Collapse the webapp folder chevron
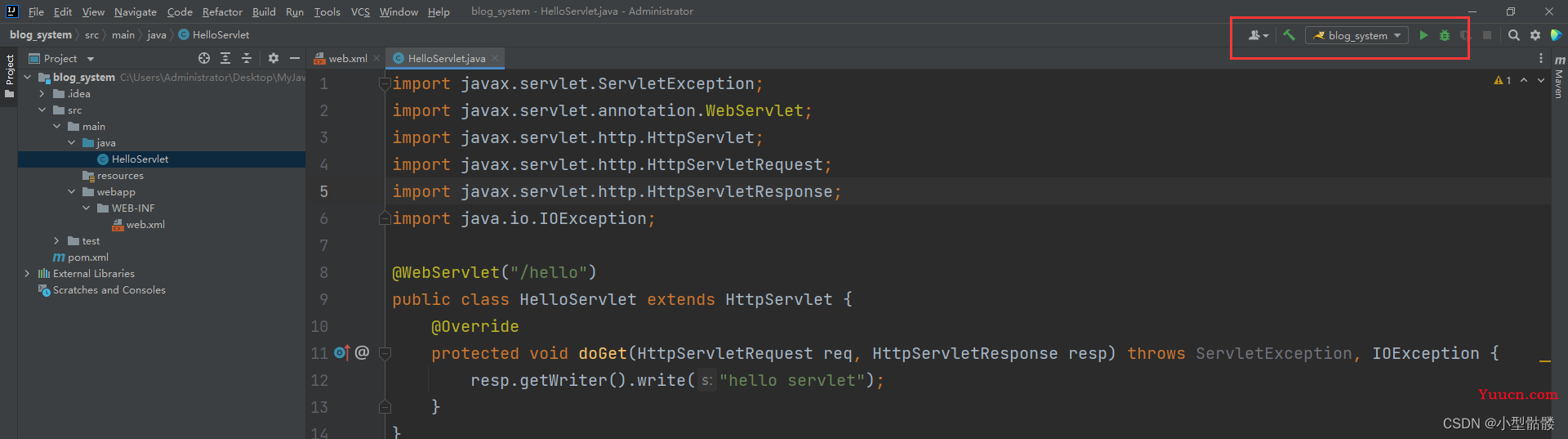Viewport: 1568px width, 439px height. (71, 191)
